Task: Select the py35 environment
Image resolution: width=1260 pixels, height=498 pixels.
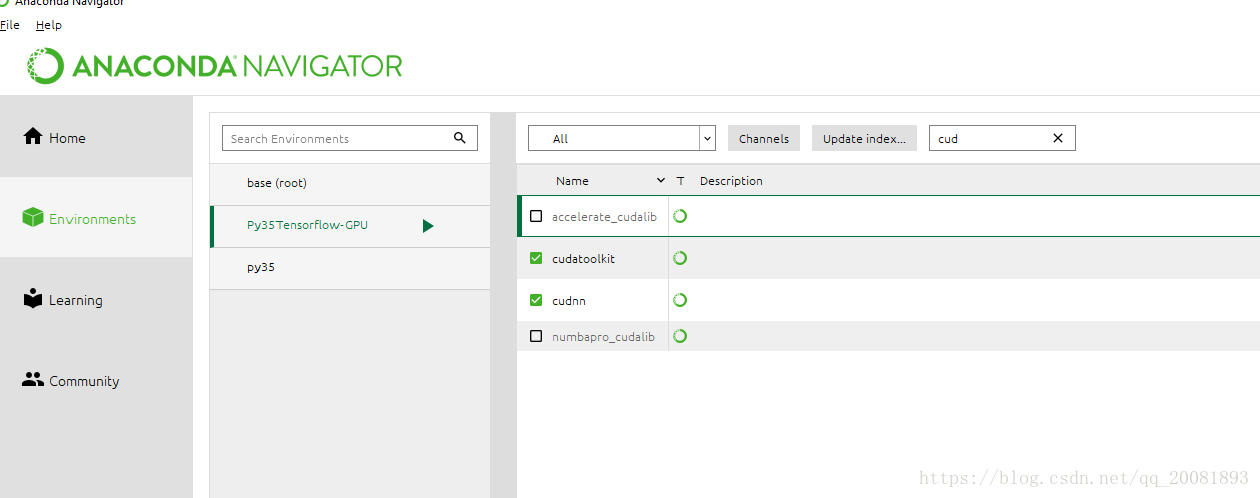Action: click(x=350, y=268)
